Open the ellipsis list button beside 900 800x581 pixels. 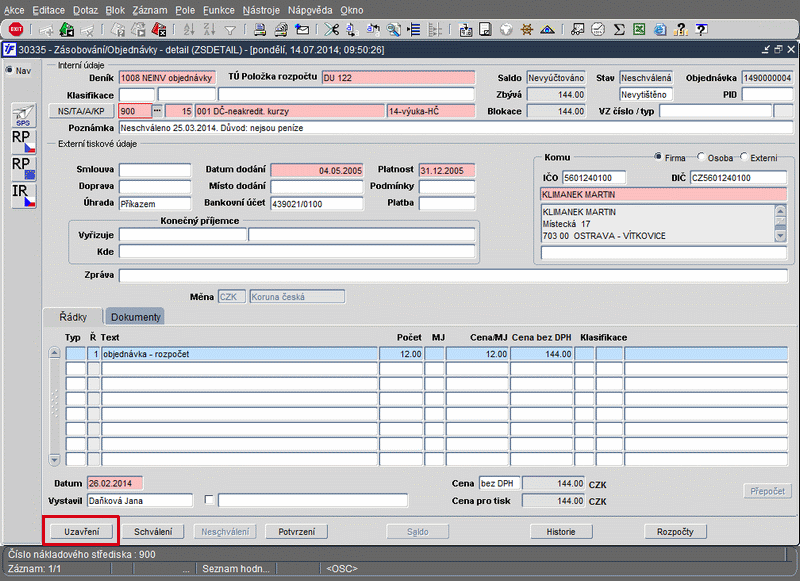coord(157,111)
